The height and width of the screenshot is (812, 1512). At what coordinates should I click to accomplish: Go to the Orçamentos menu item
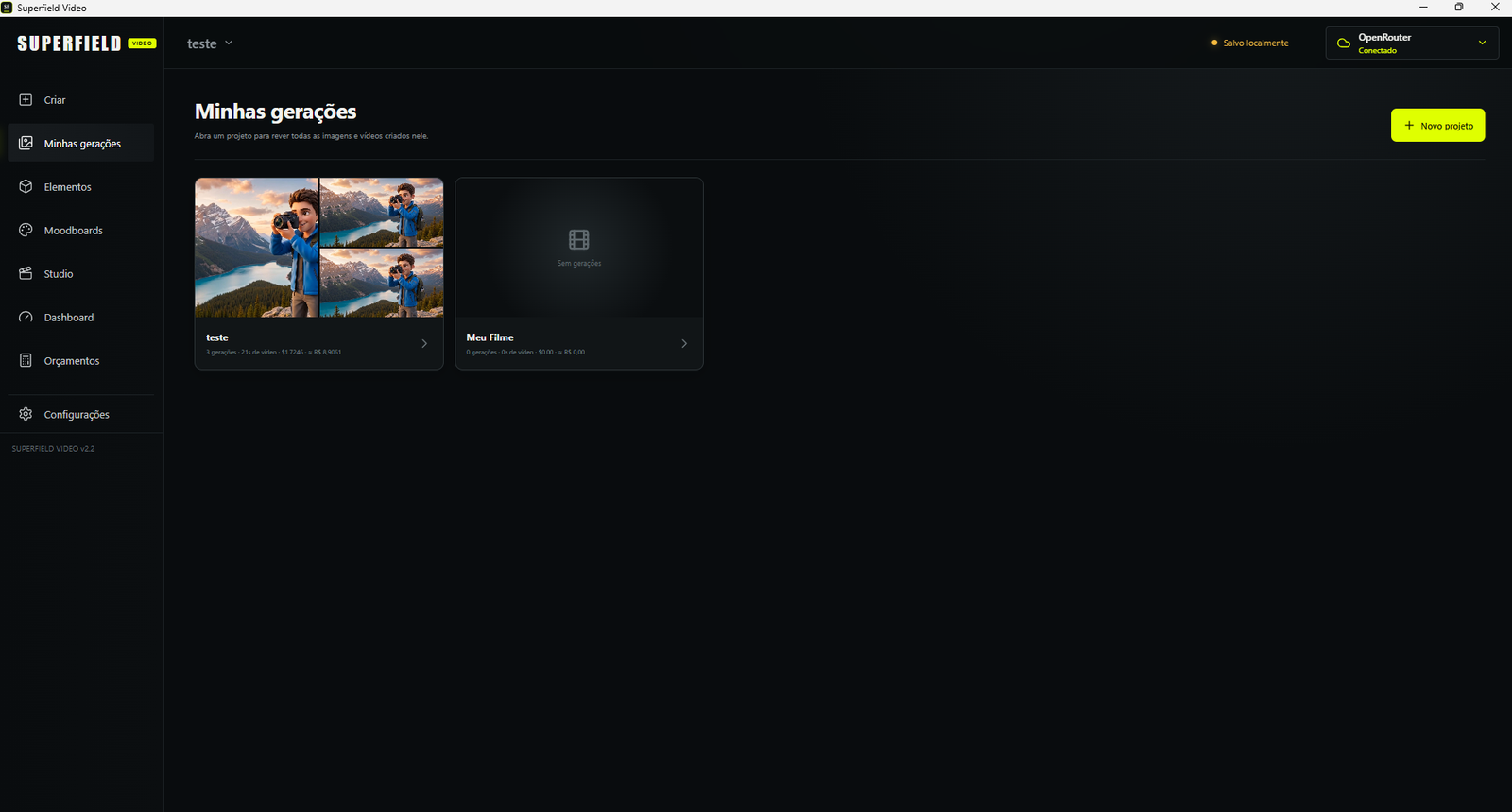click(x=80, y=360)
